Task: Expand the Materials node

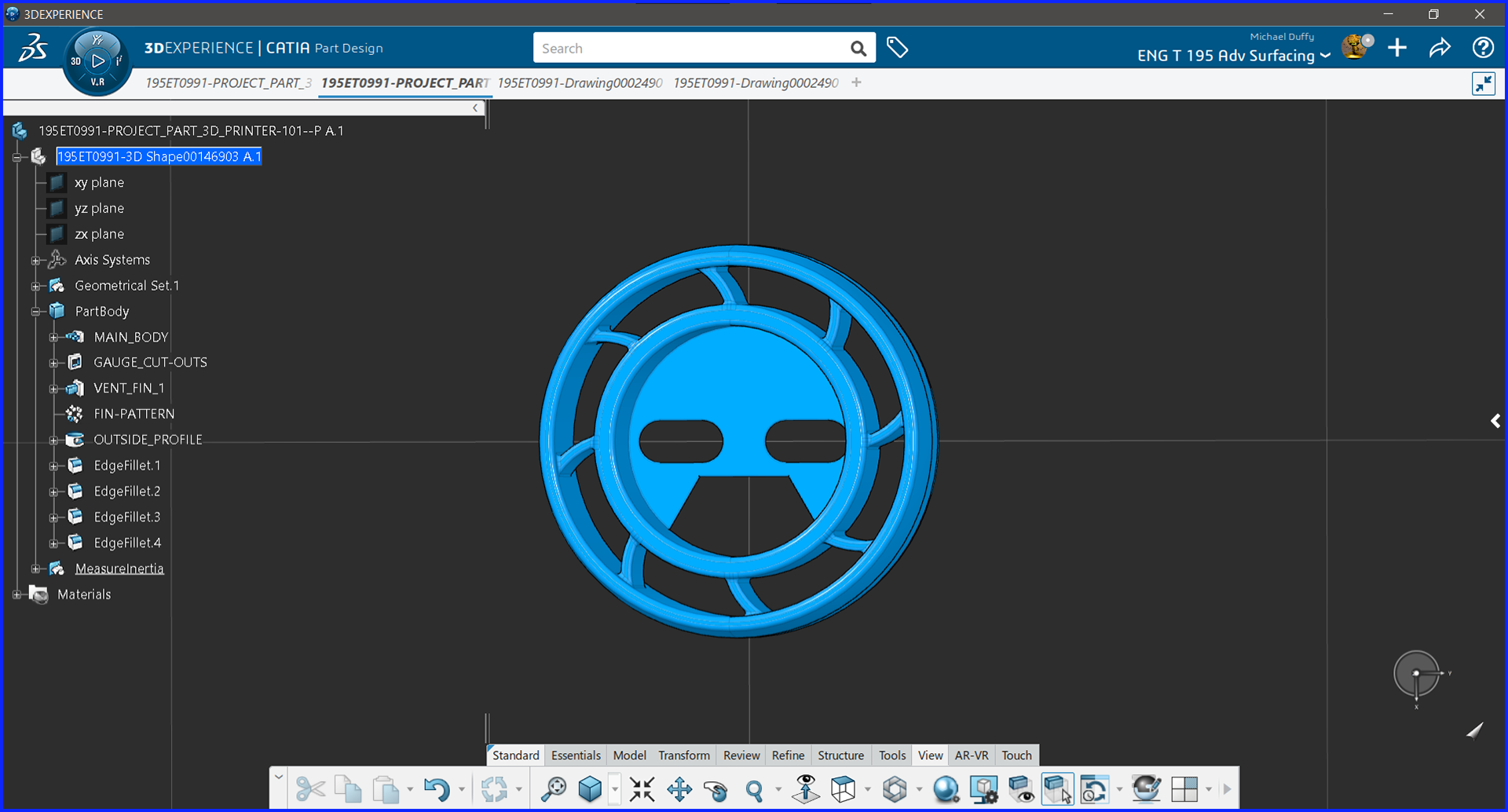Action: click(16, 594)
